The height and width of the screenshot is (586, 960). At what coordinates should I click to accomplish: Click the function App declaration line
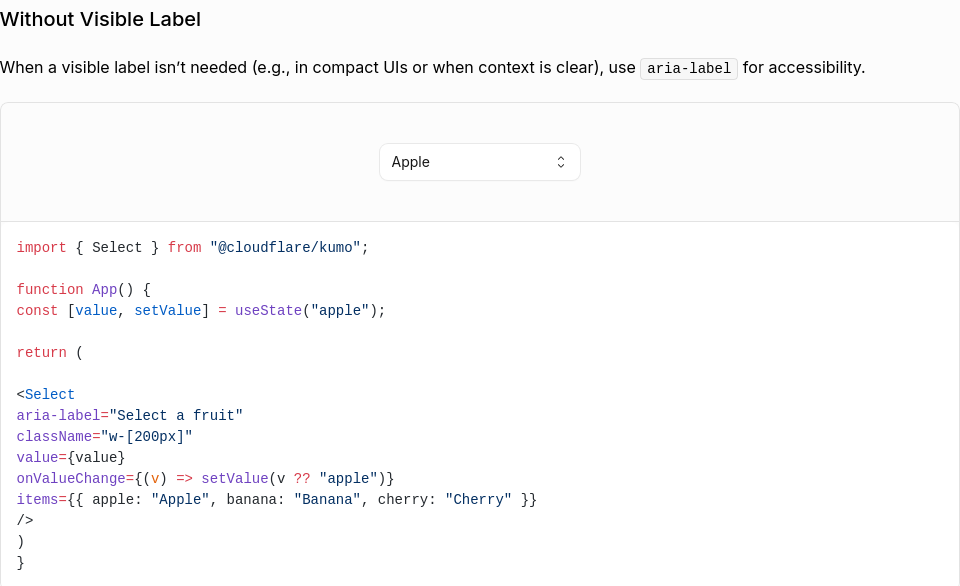[83, 289]
